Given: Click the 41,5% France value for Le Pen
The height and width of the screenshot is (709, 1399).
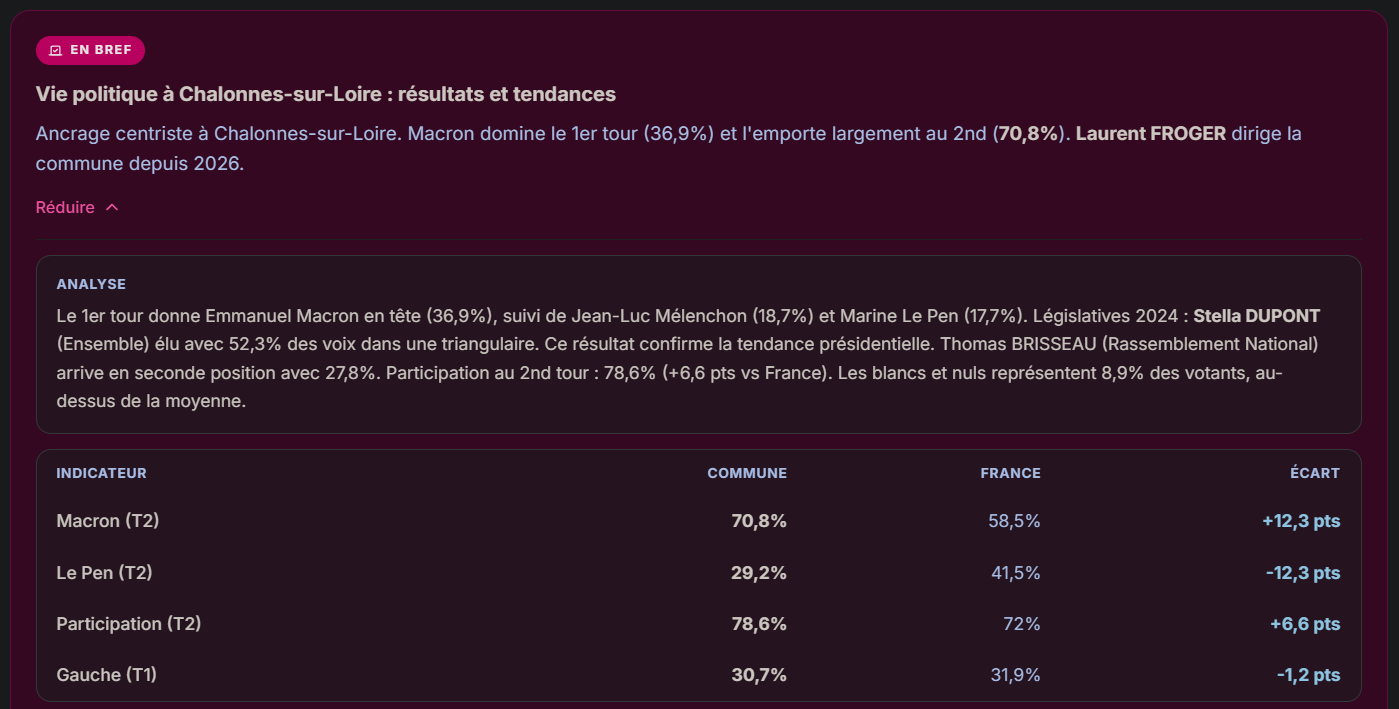Looking at the screenshot, I should click(x=1014, y=573).
